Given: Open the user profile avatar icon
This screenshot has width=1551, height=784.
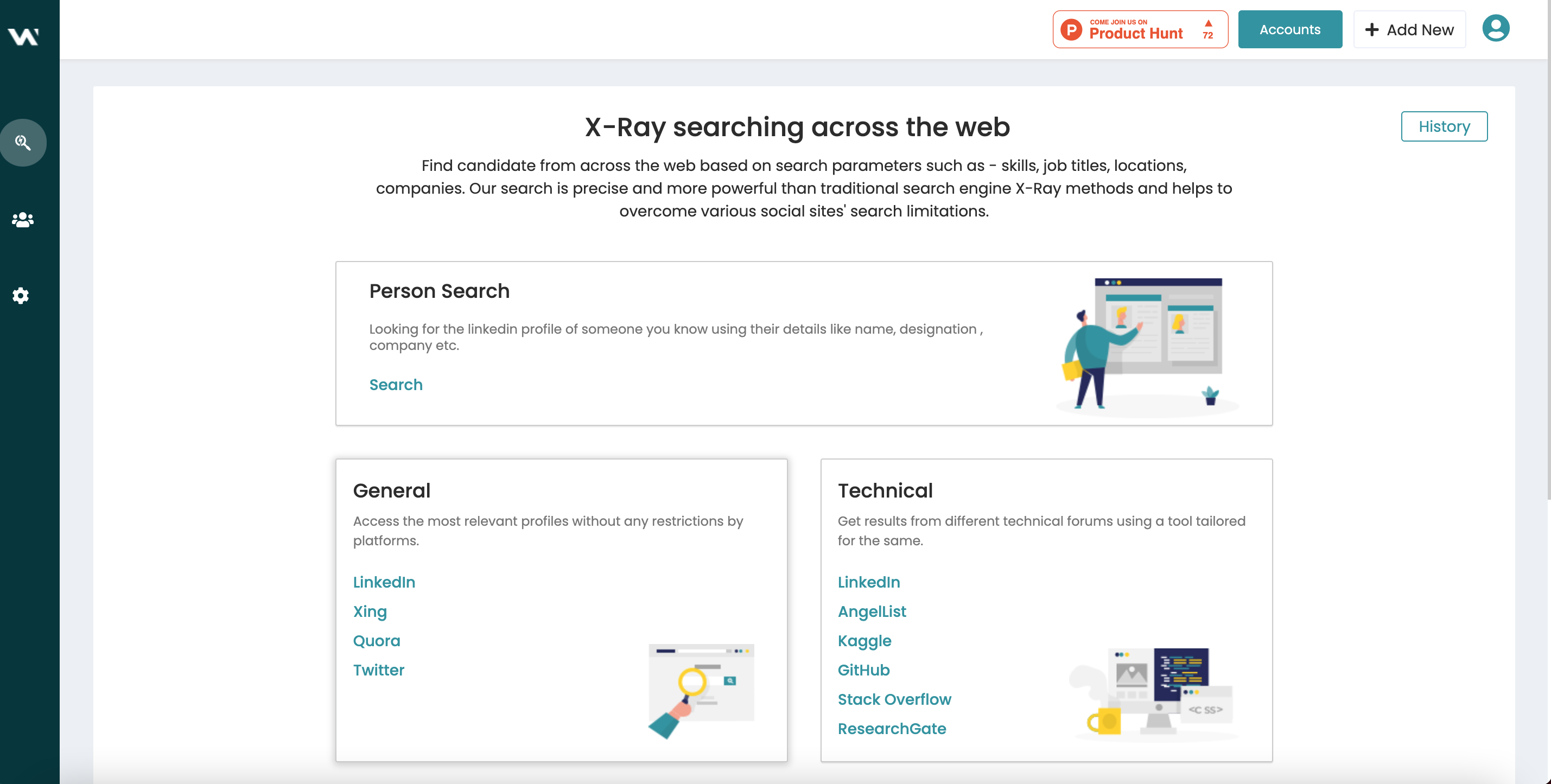Looking at the screenshot, I should [x=1496, y=27].
